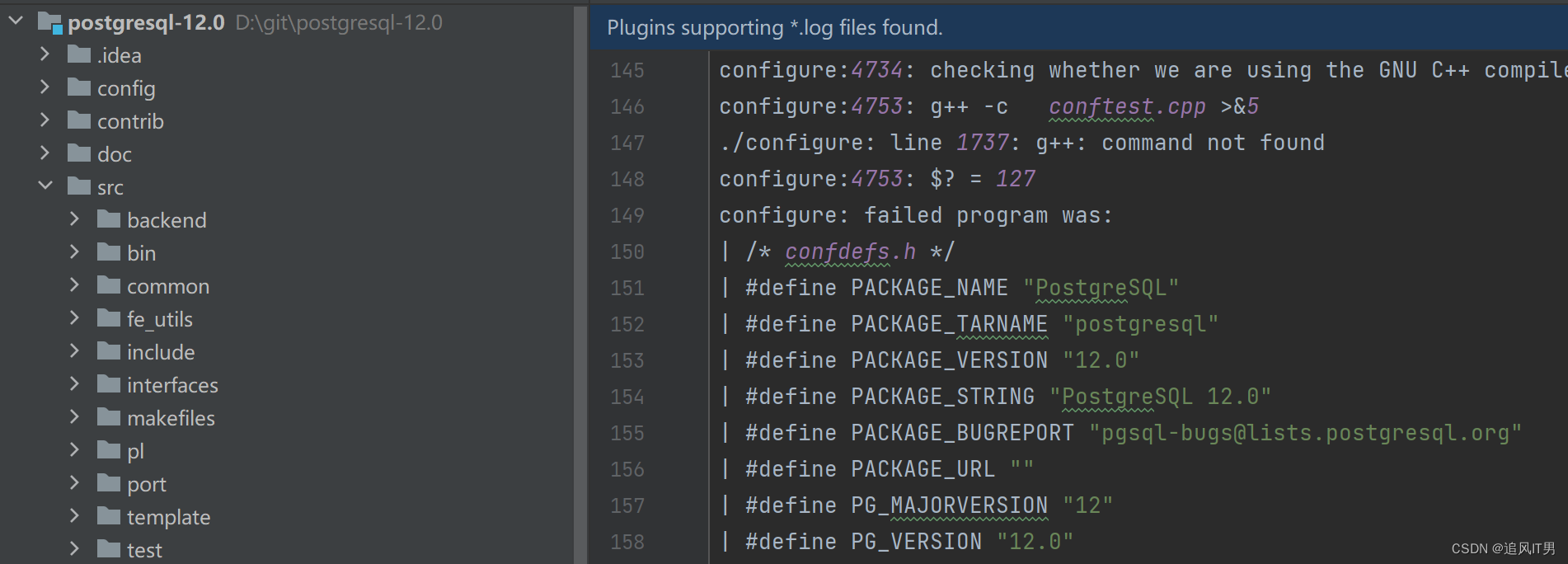This screenshot has width=1568, height=564.
Task: Expand the config folder chevron
Action: pyautogui.click(x=45, y=87)
